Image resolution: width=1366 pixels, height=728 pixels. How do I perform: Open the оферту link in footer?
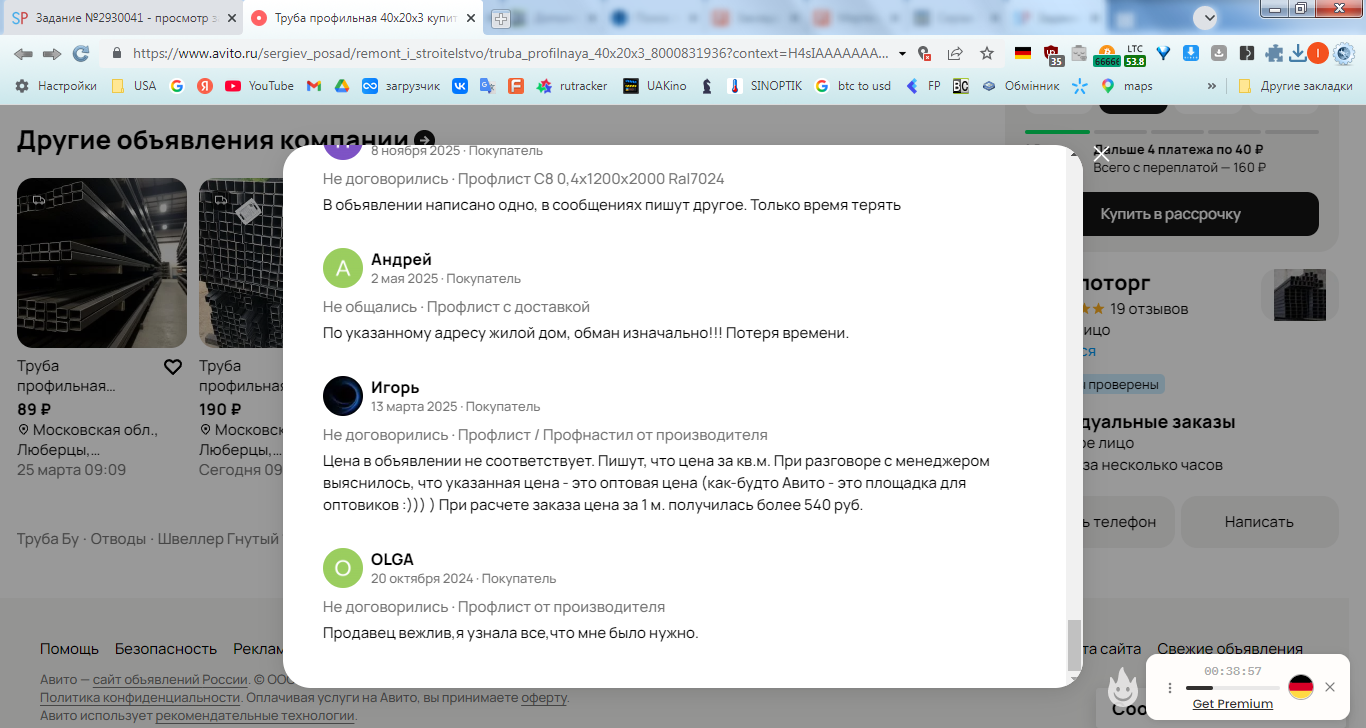(544, 697)
